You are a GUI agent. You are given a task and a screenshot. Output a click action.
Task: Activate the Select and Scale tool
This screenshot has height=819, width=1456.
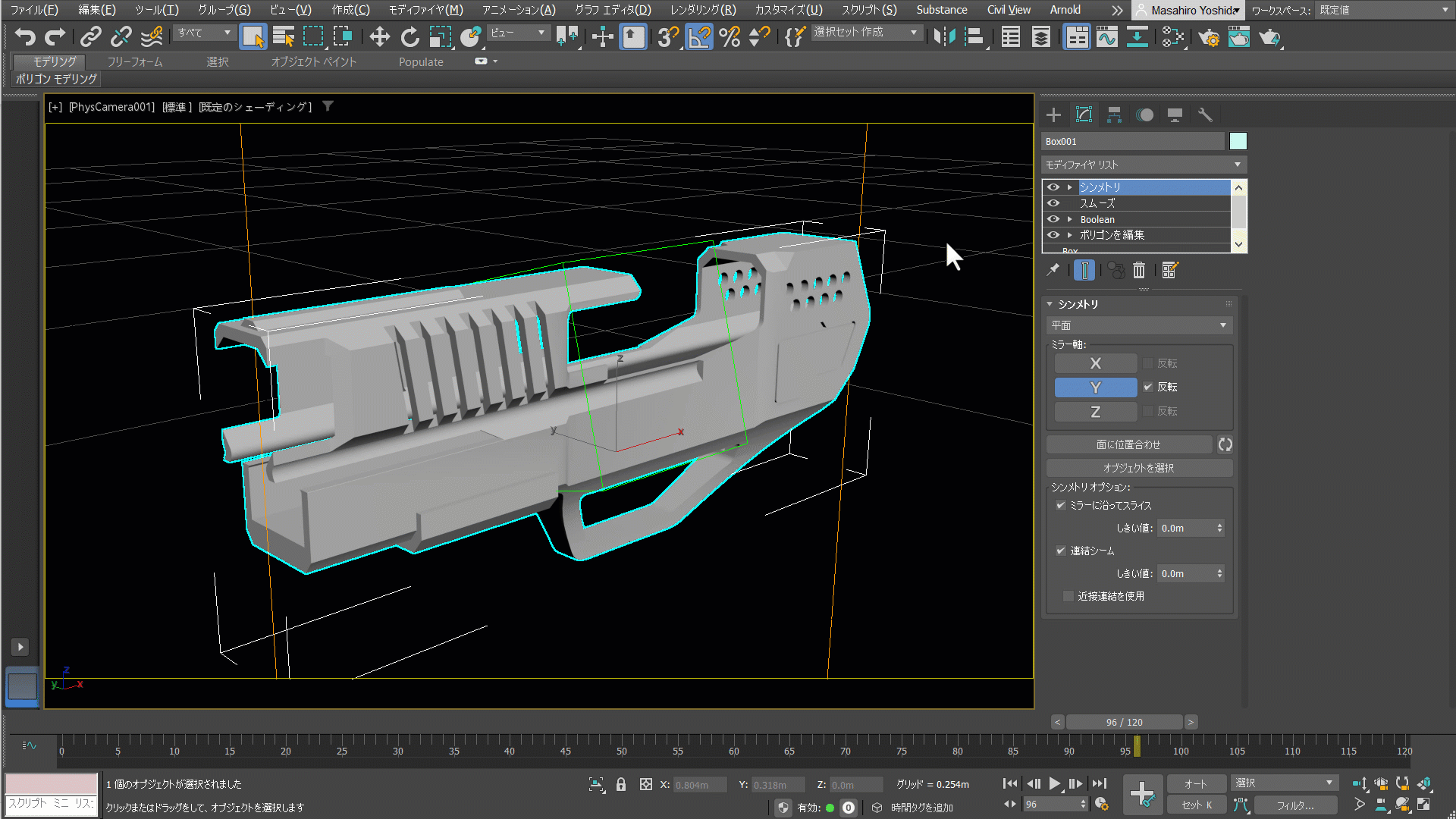point(440,36)
